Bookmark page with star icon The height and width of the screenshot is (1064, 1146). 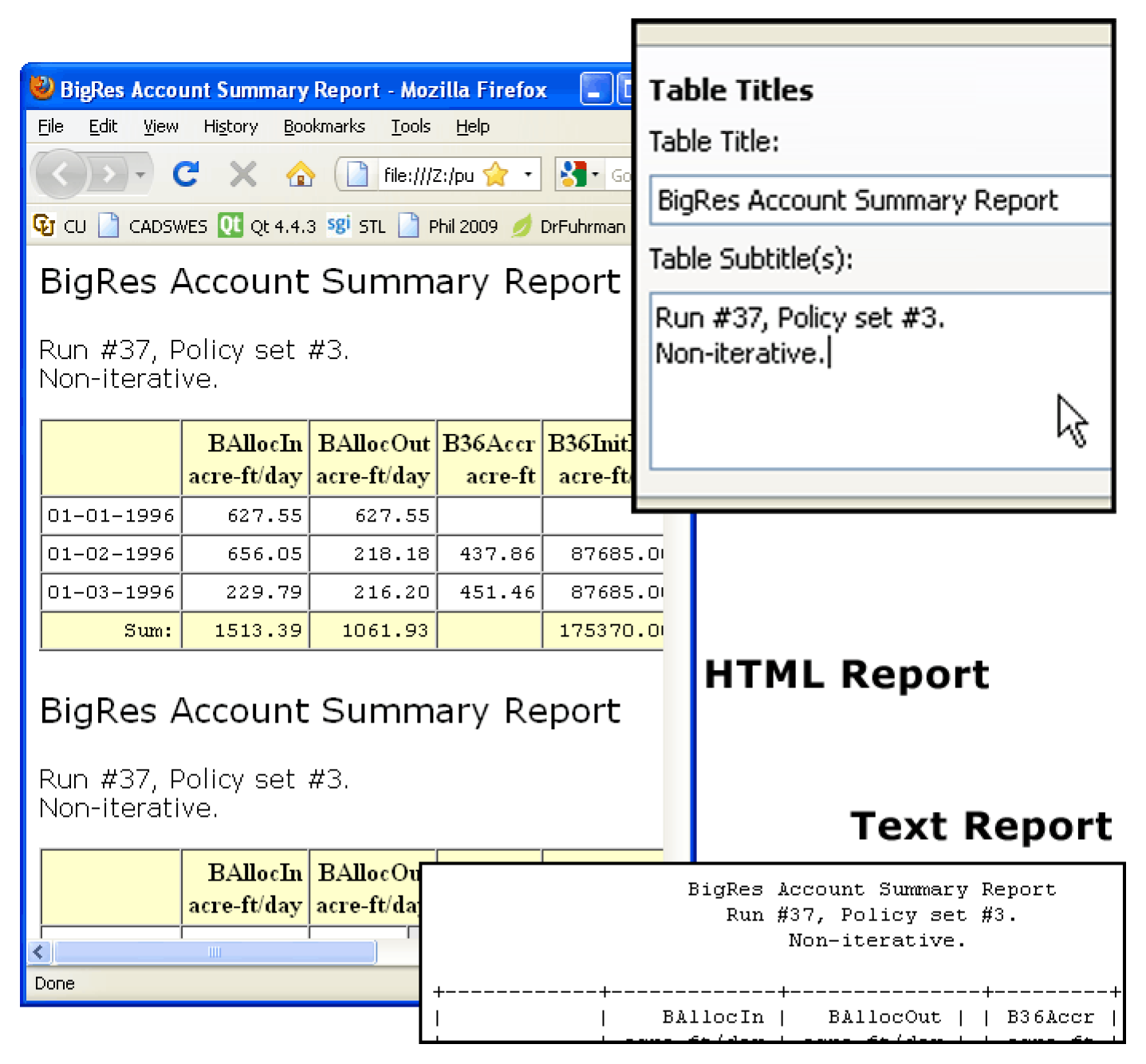click(x=496, y=175)
